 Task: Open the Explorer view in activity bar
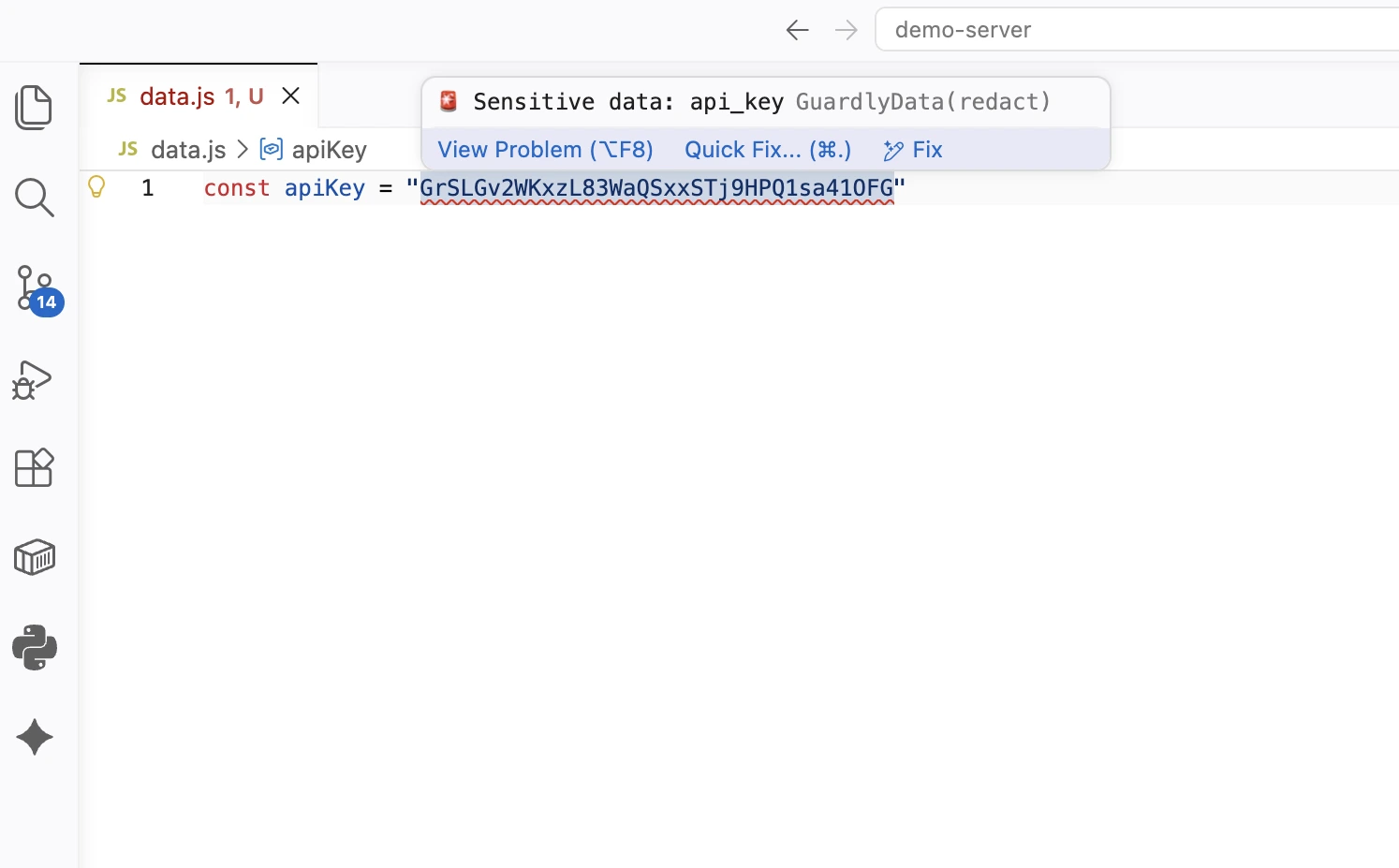[35, 108]
